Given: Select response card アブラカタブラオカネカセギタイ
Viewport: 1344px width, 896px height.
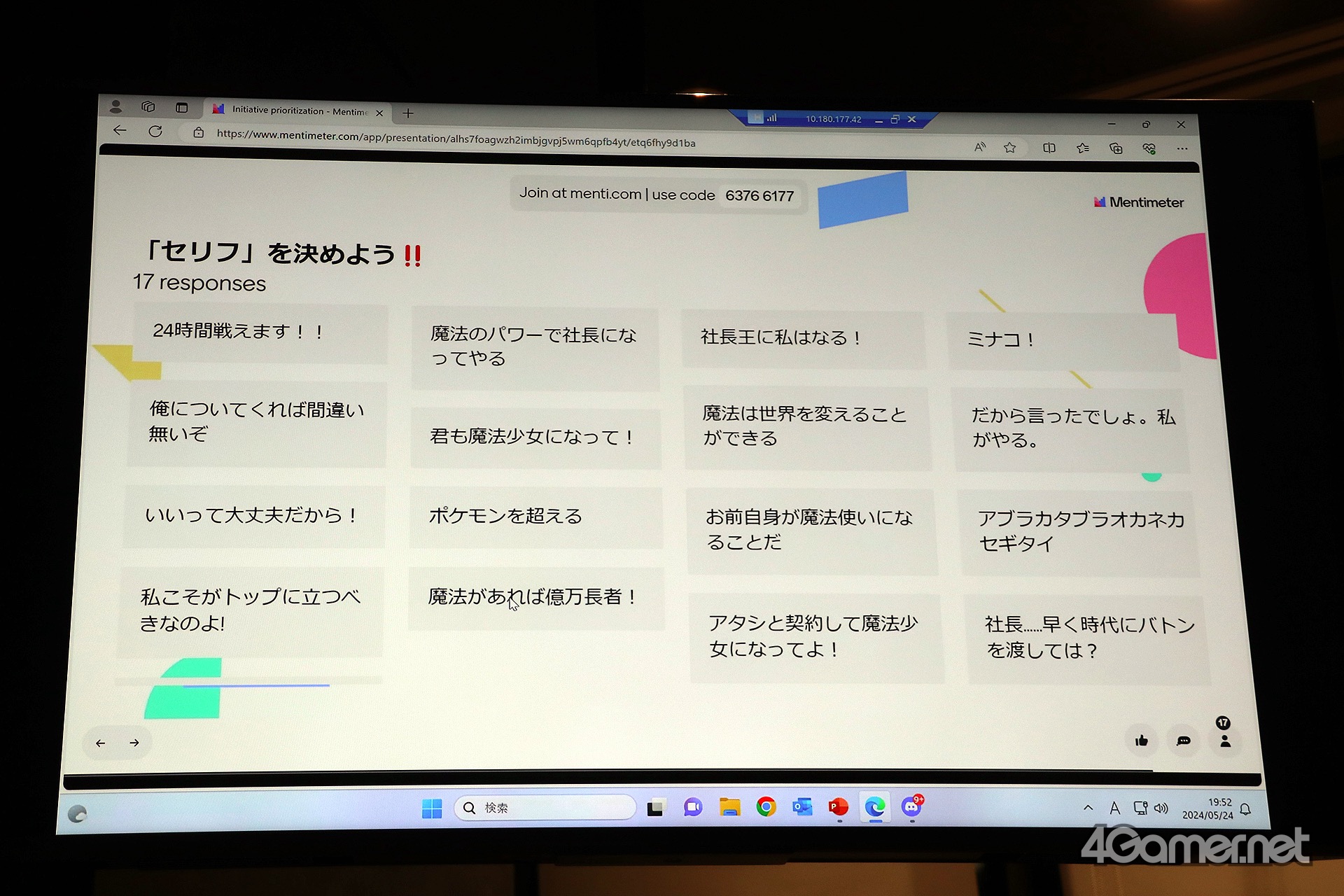Looking at the screenshot, I should coord(1080,533).
